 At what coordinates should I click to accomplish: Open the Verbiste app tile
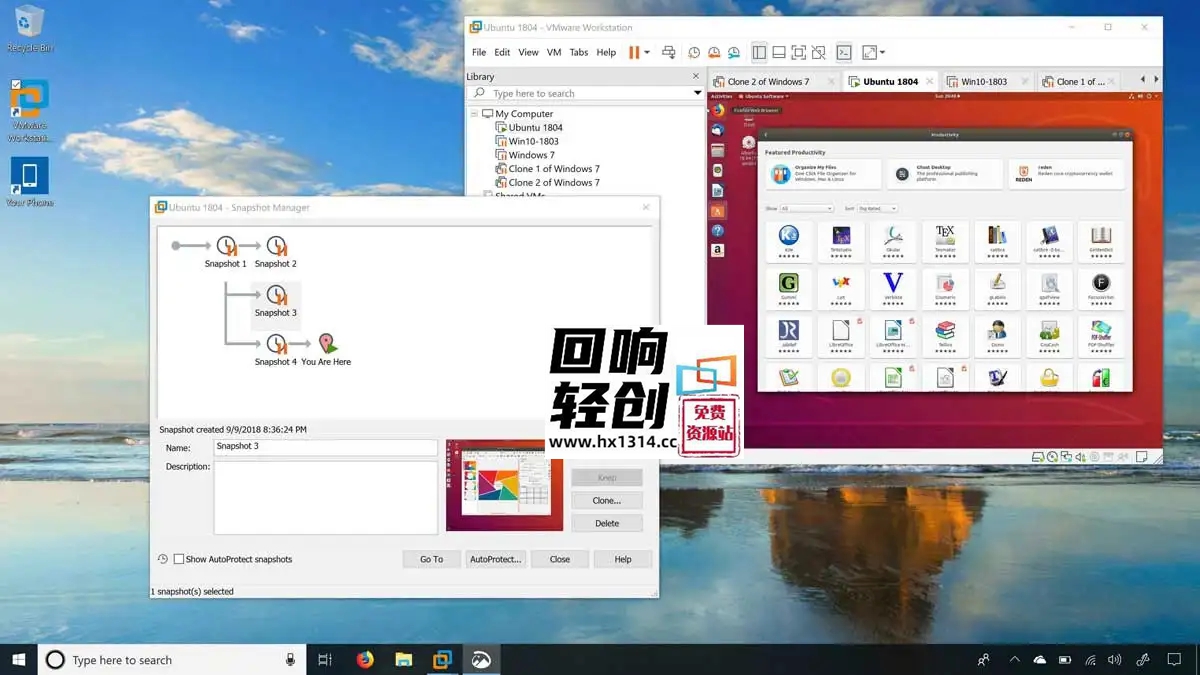tap(893, 289)
